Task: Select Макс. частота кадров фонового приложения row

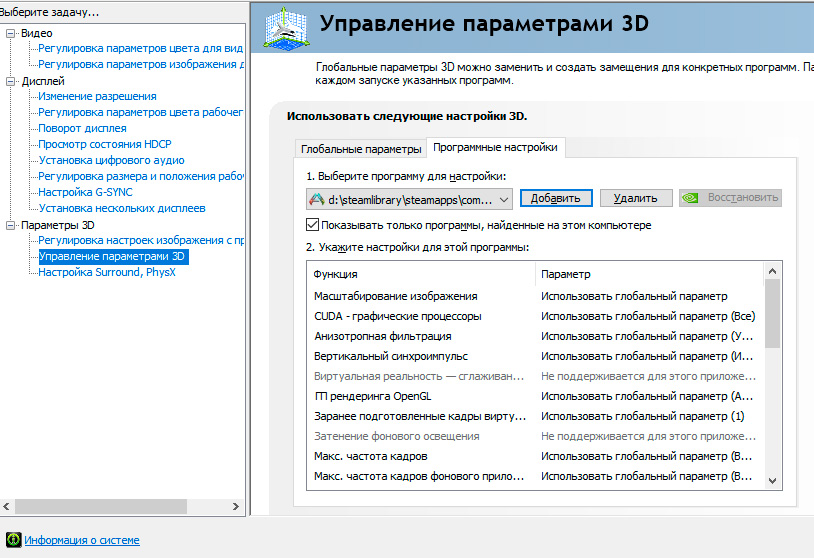Action: tap(535, 477)
